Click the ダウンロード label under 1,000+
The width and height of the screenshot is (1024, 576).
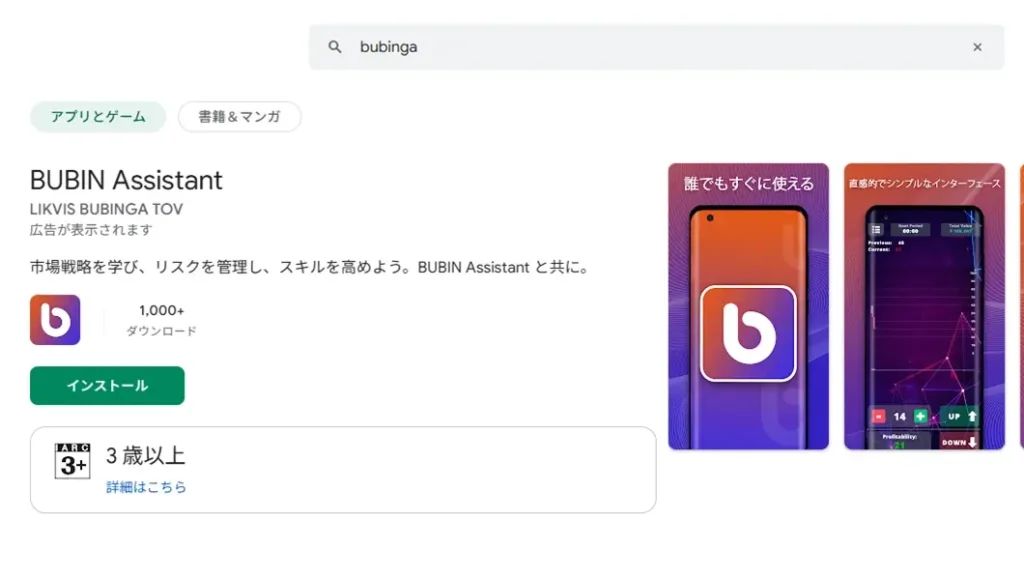pos(161,331)
